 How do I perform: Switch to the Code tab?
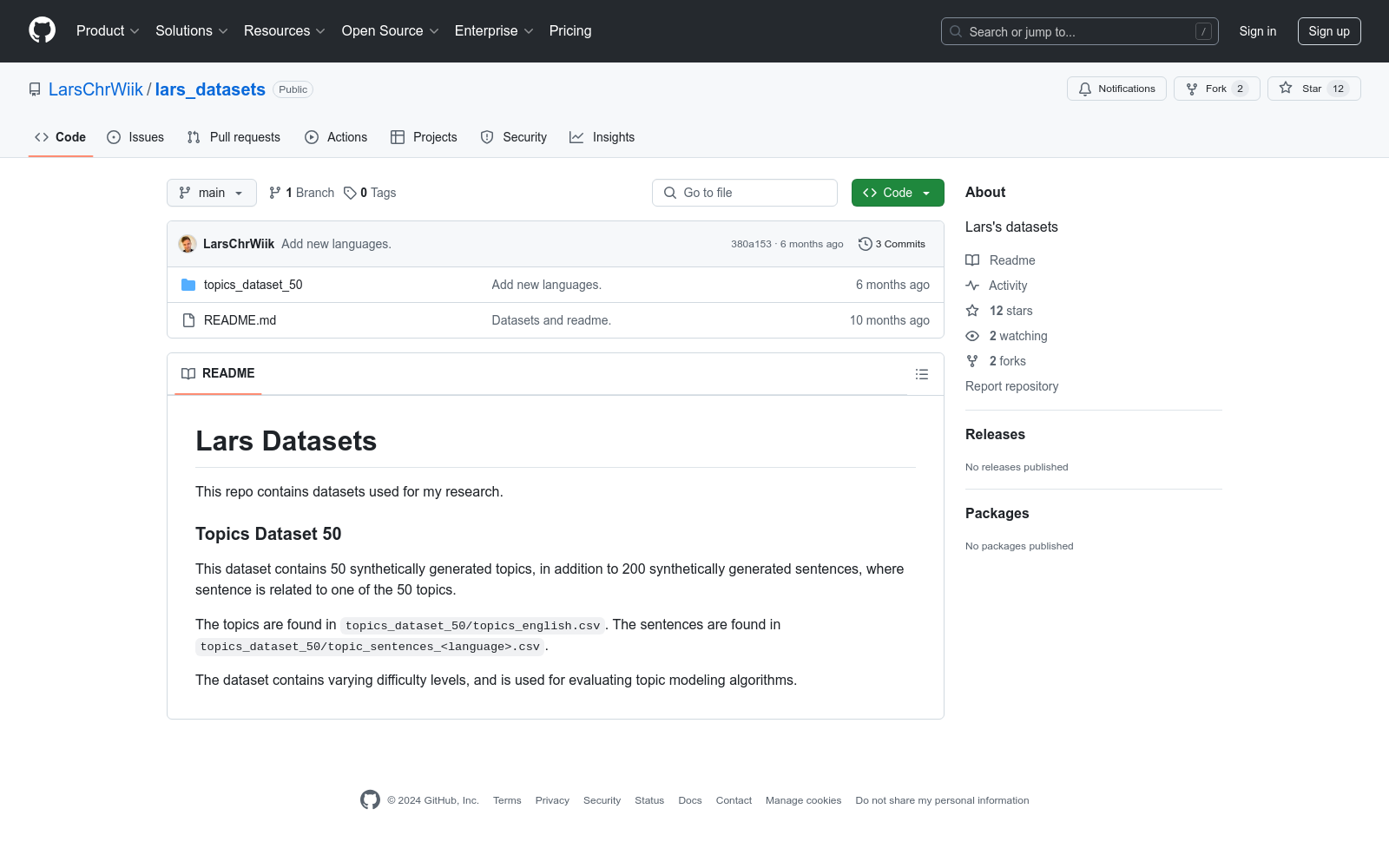tap(61, 137)
